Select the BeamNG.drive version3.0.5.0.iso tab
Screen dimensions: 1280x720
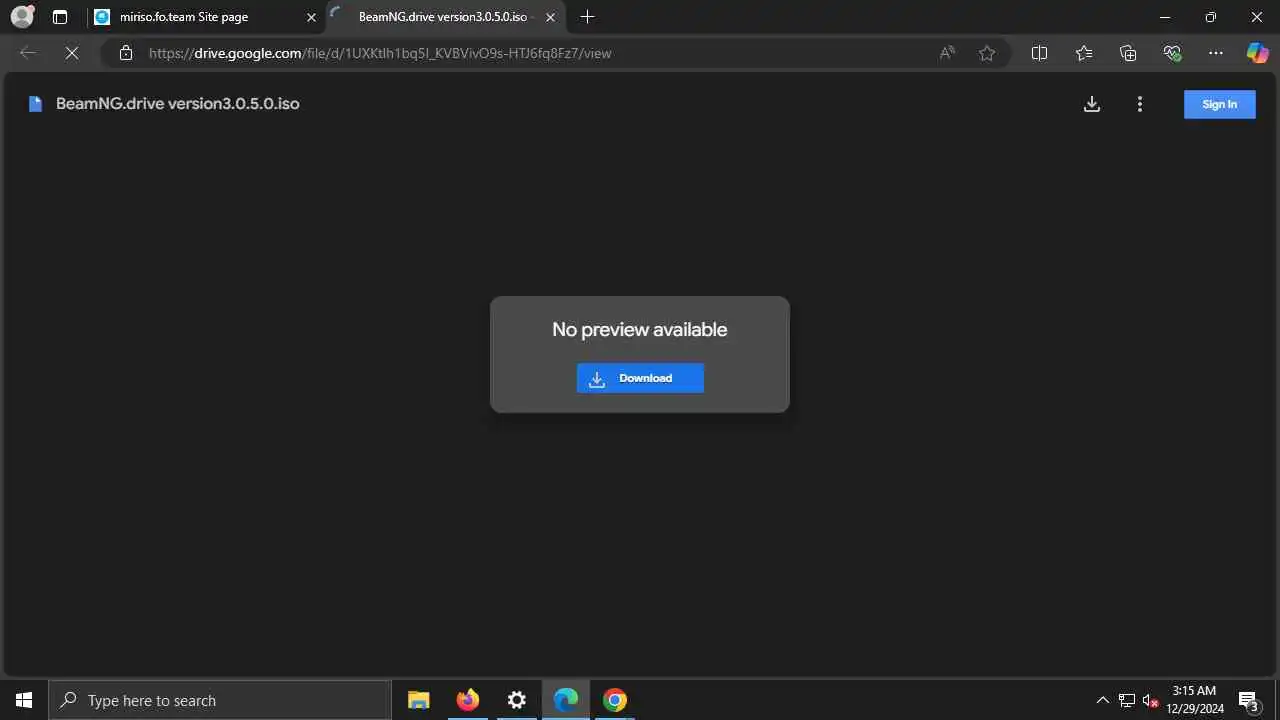point(444,17)
